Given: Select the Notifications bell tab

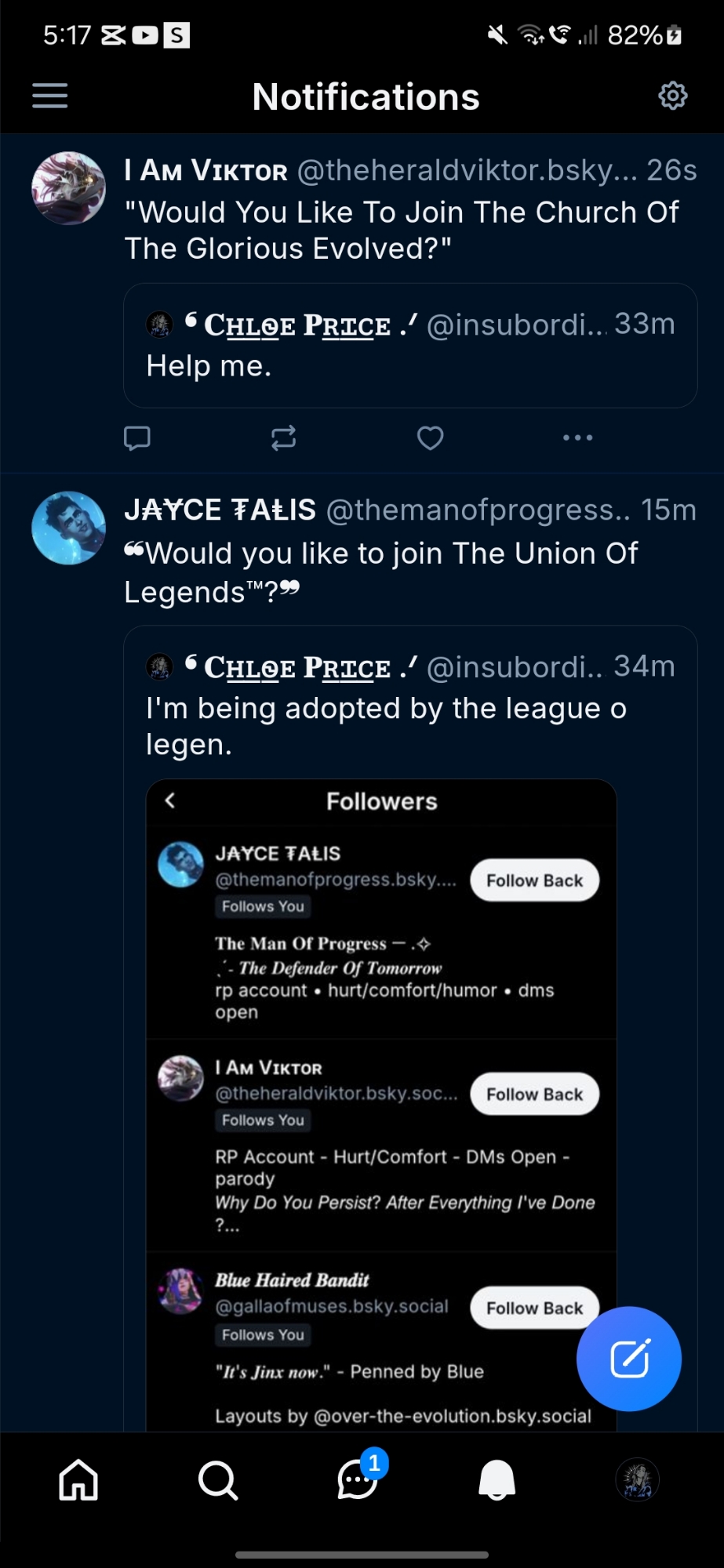Looking at the screenshot, I should coord(497,1480).
